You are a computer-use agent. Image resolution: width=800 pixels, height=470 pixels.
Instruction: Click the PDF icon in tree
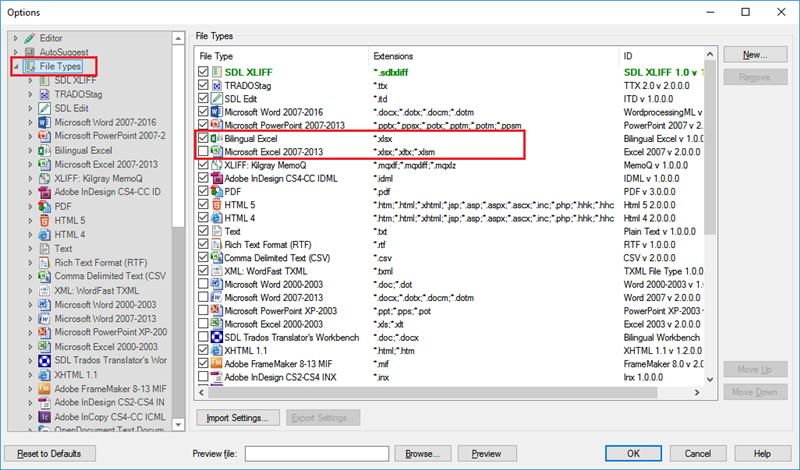[44, 207]
